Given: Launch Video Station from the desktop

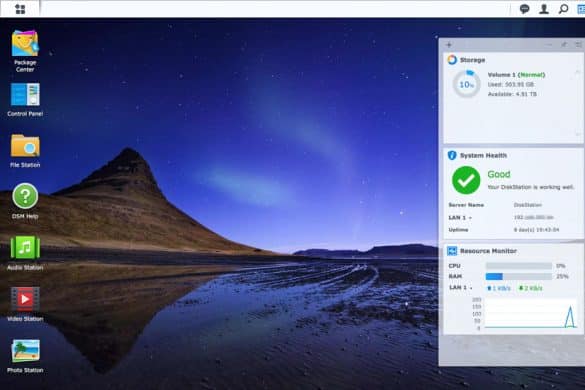Looking at the screenshot, I should (25, 304).
